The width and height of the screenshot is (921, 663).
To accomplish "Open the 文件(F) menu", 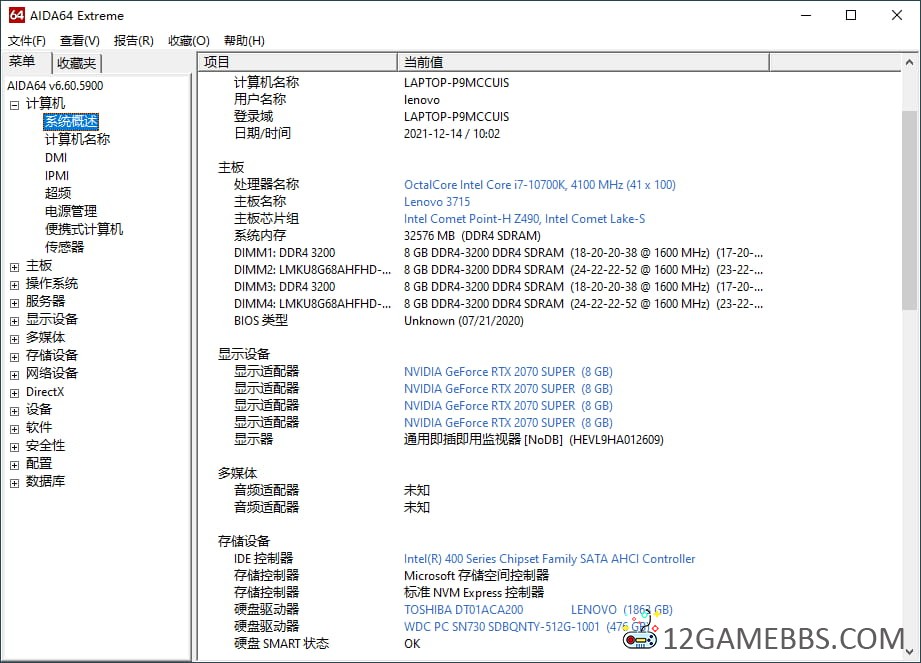I will click(26, 41).
